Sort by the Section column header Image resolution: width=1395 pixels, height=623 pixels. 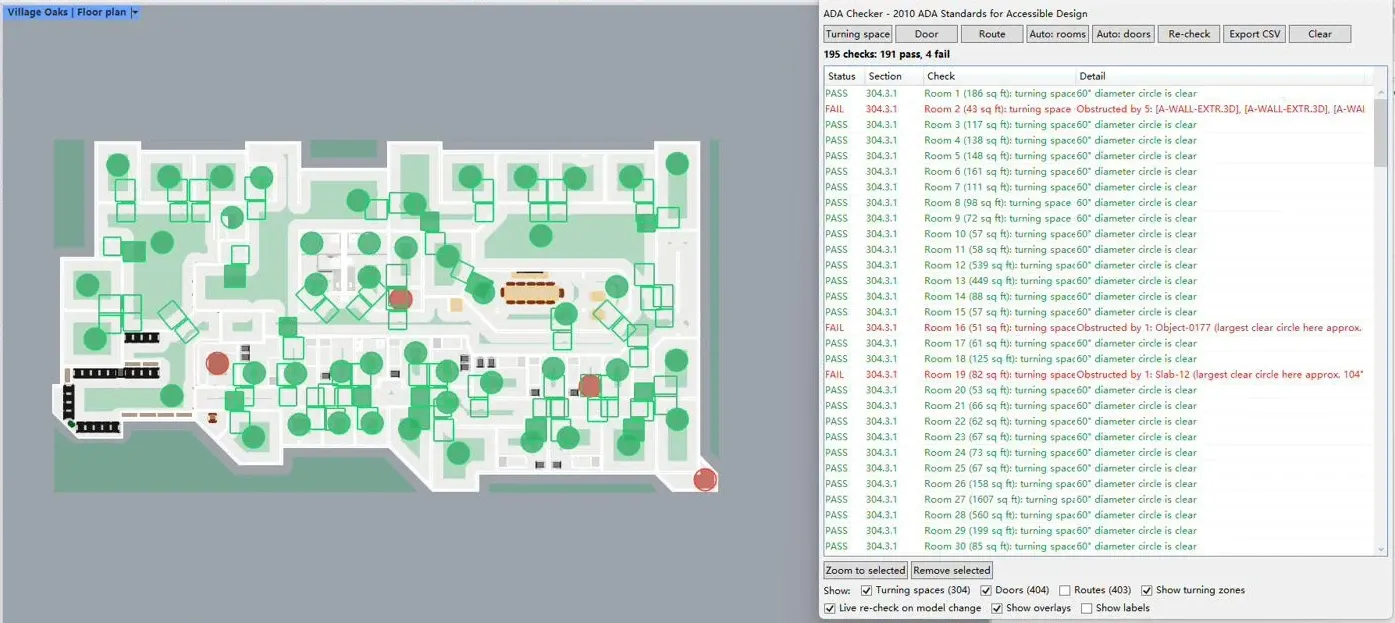pos(894,76)
